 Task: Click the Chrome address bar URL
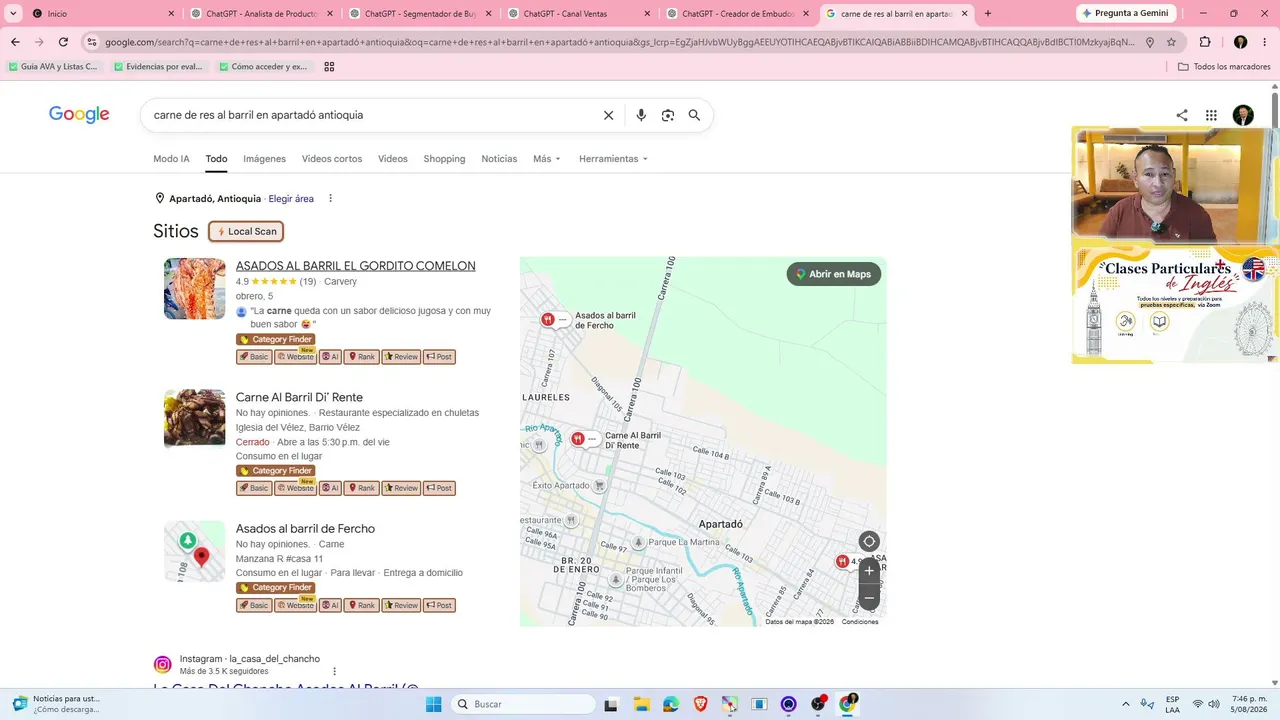(620, 42)
